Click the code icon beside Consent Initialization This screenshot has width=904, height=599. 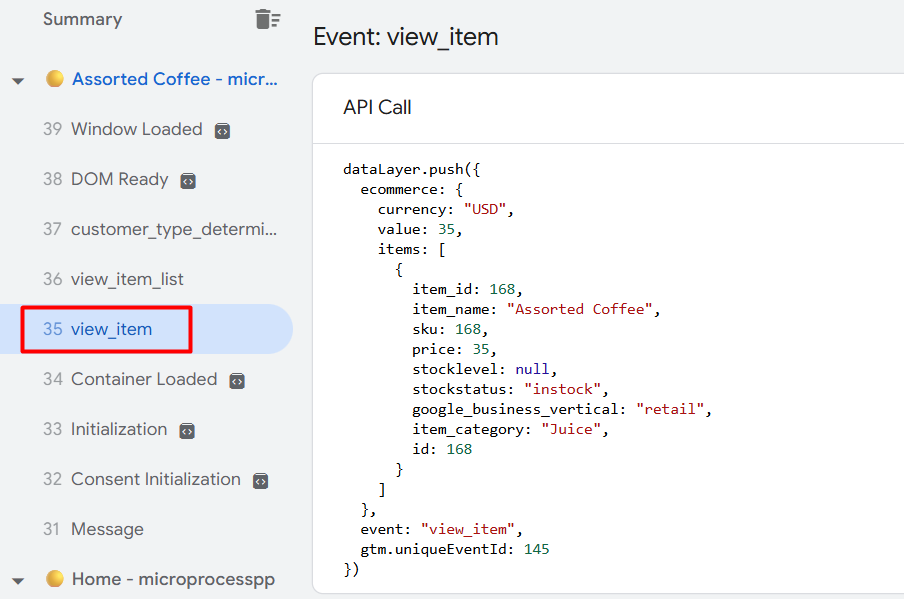click(260, 481)
